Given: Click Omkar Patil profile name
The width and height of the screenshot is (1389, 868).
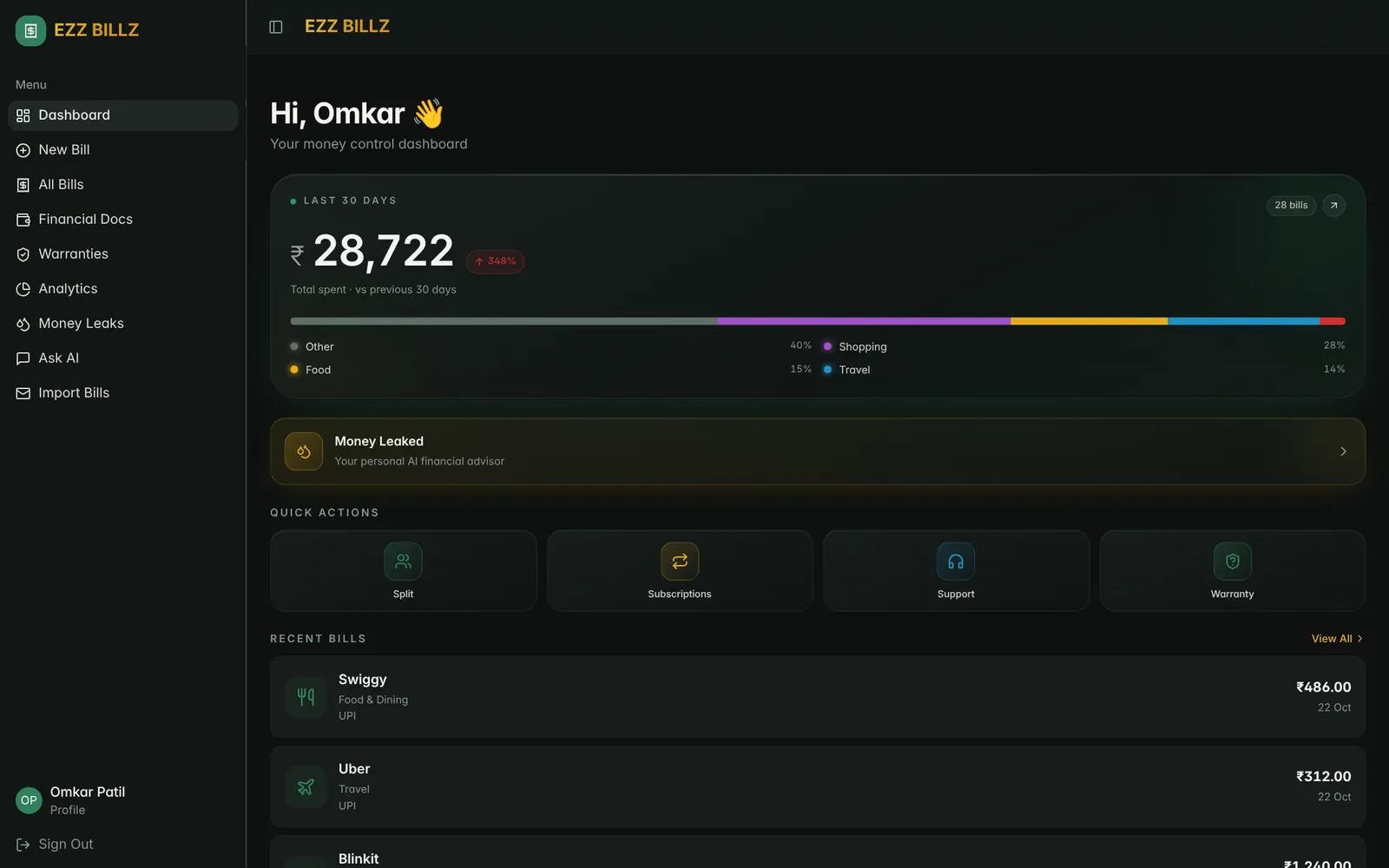Looking at the screenshot, I should (x=88, y=792).
